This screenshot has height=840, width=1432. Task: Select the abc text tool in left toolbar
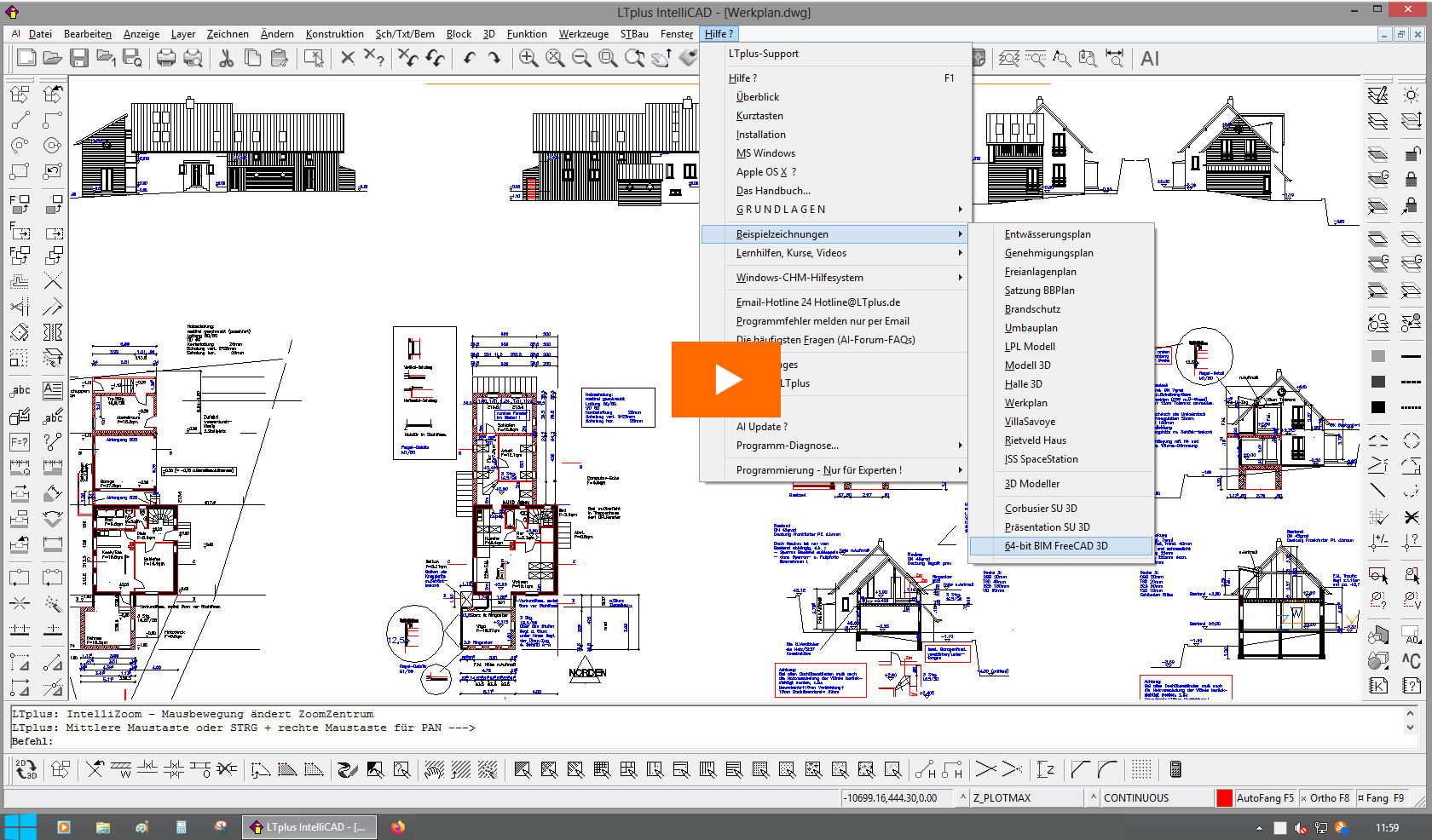[x=20, y=390]
